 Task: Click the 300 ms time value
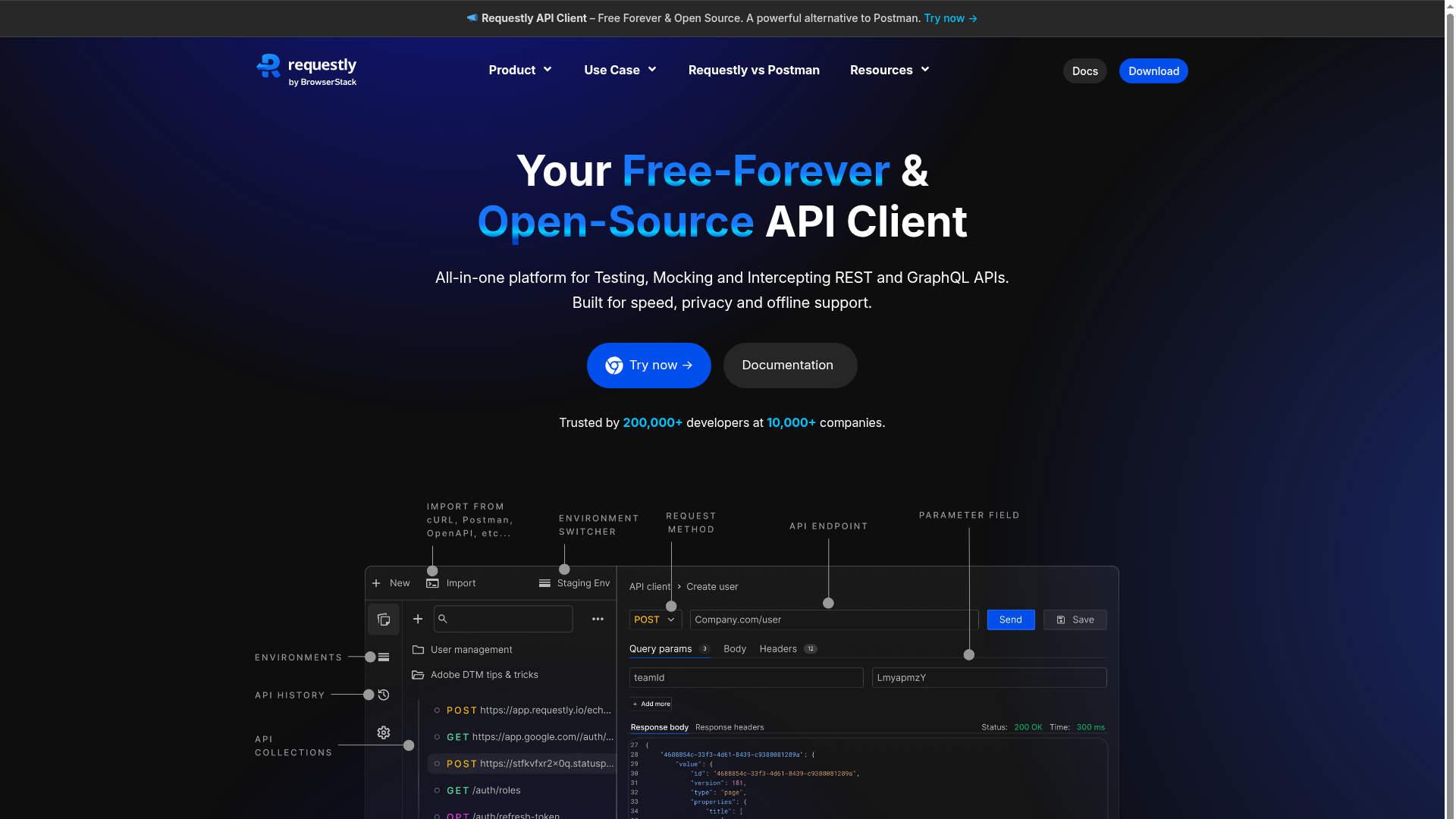[1090, 727]
